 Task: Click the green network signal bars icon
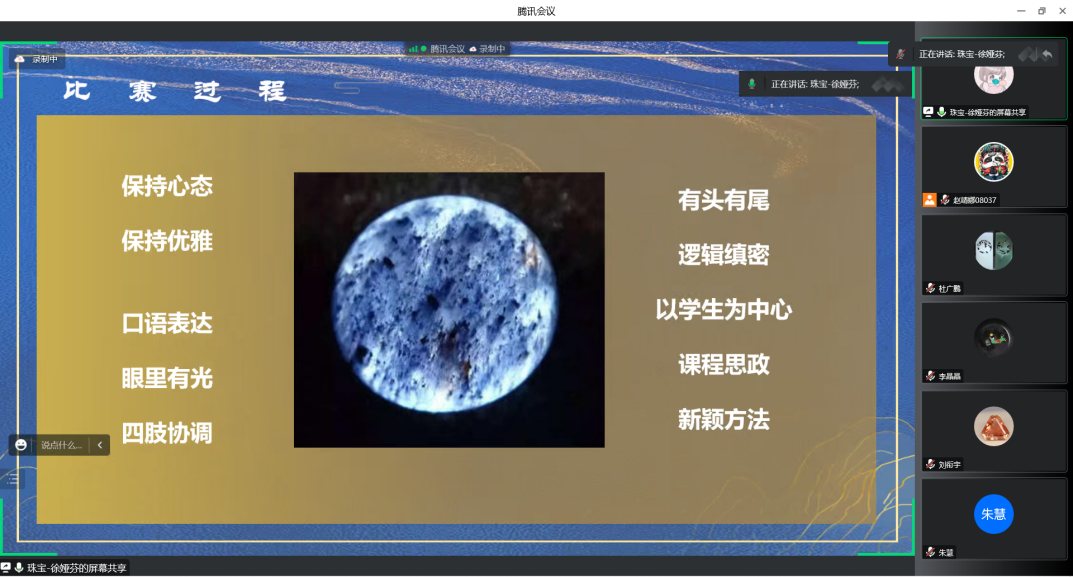coord(413,48)
